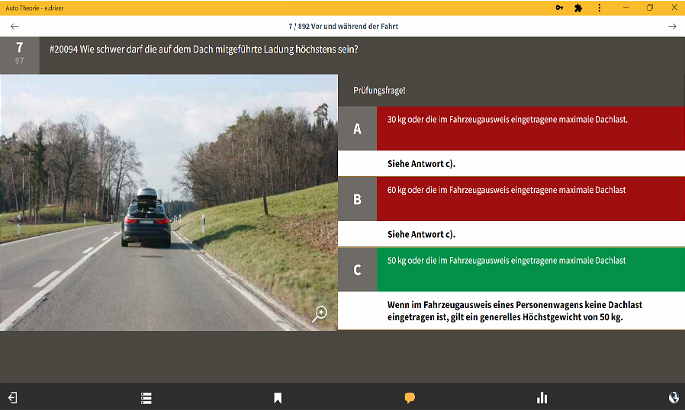Click the question number 7 box
Viewport: 685px width, 411px height.
(19, 55)
